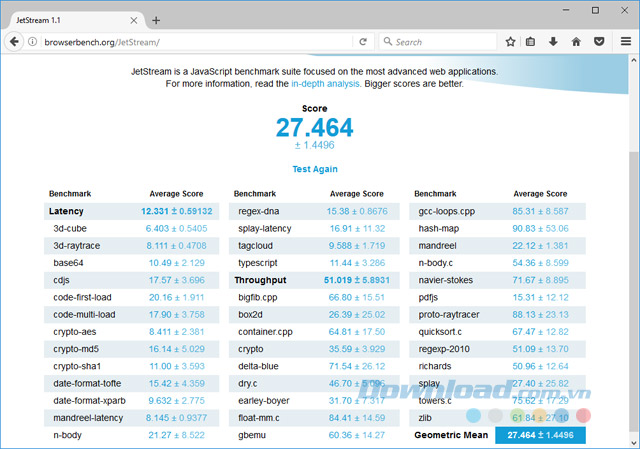Image resolution: width=640 pixels, height=449 pixels.
Task: Select the n-body.c benchmark name
Action: pyautogui.click(x=436, y=263)
